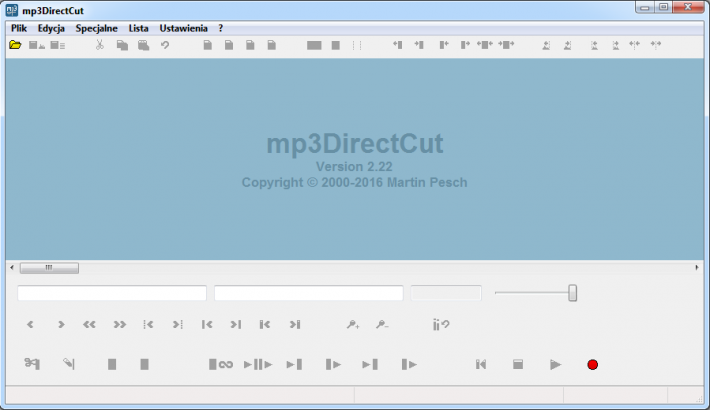Click the scrollbar left arrow

click(x=12, y=268)
